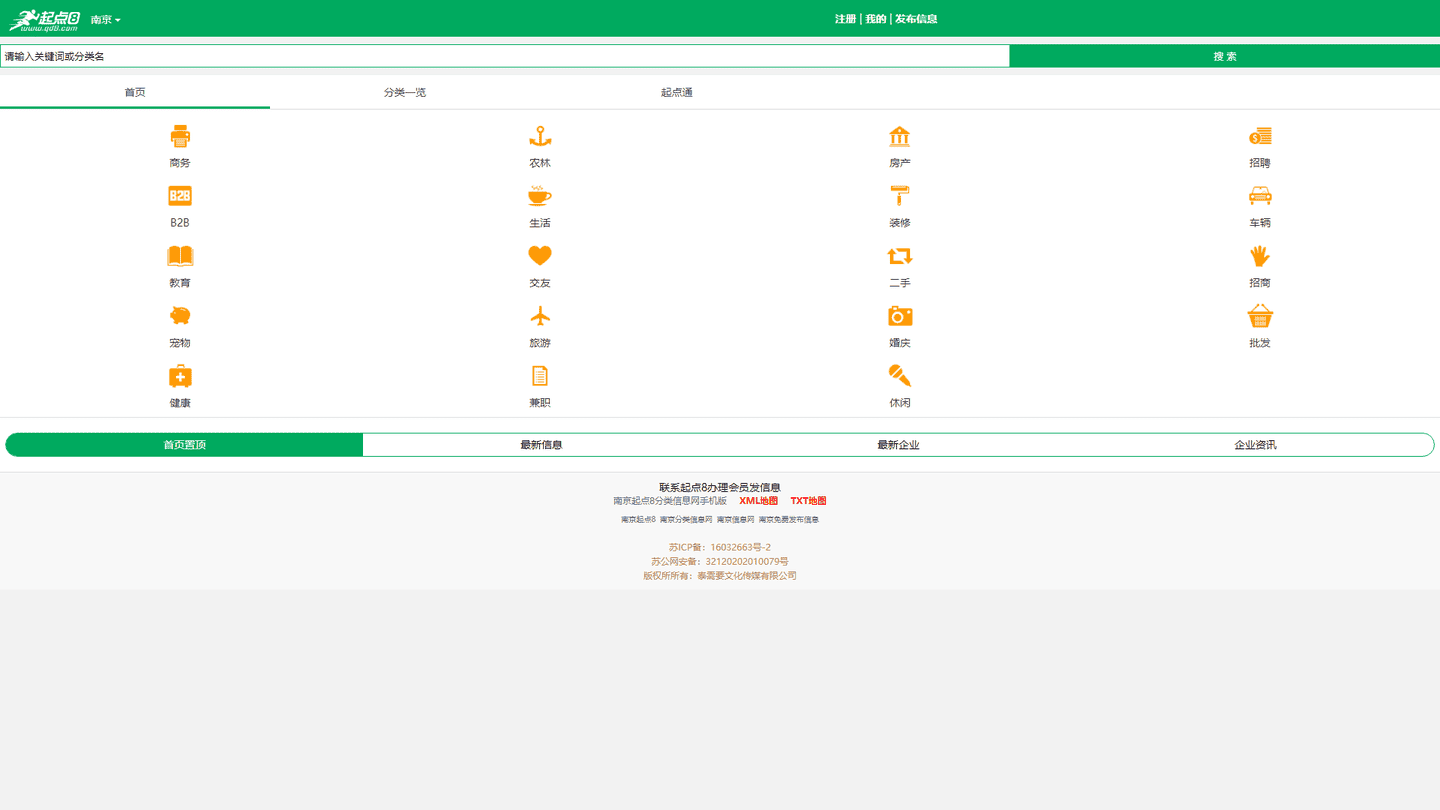Open the 兼职 document icon
Image resolution: width=1440 pixels, height=810 pixels.
[540, 376]
